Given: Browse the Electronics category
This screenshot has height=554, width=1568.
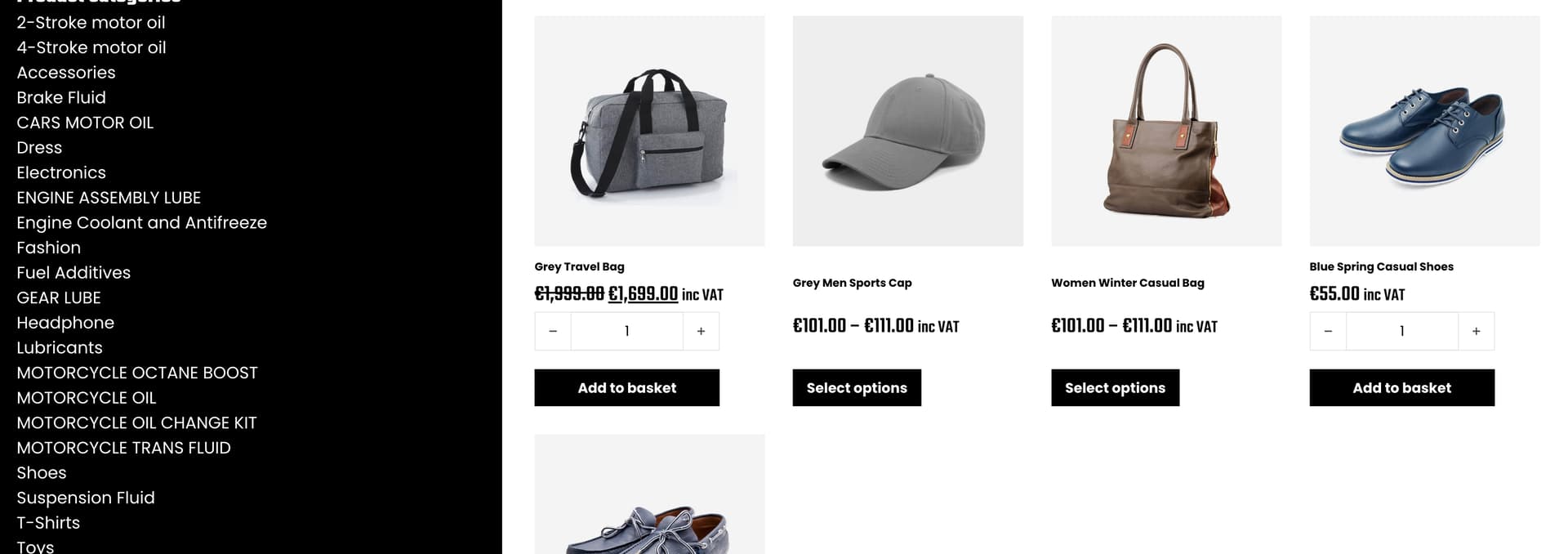Looking at the screenshot, I should [61, 172].
